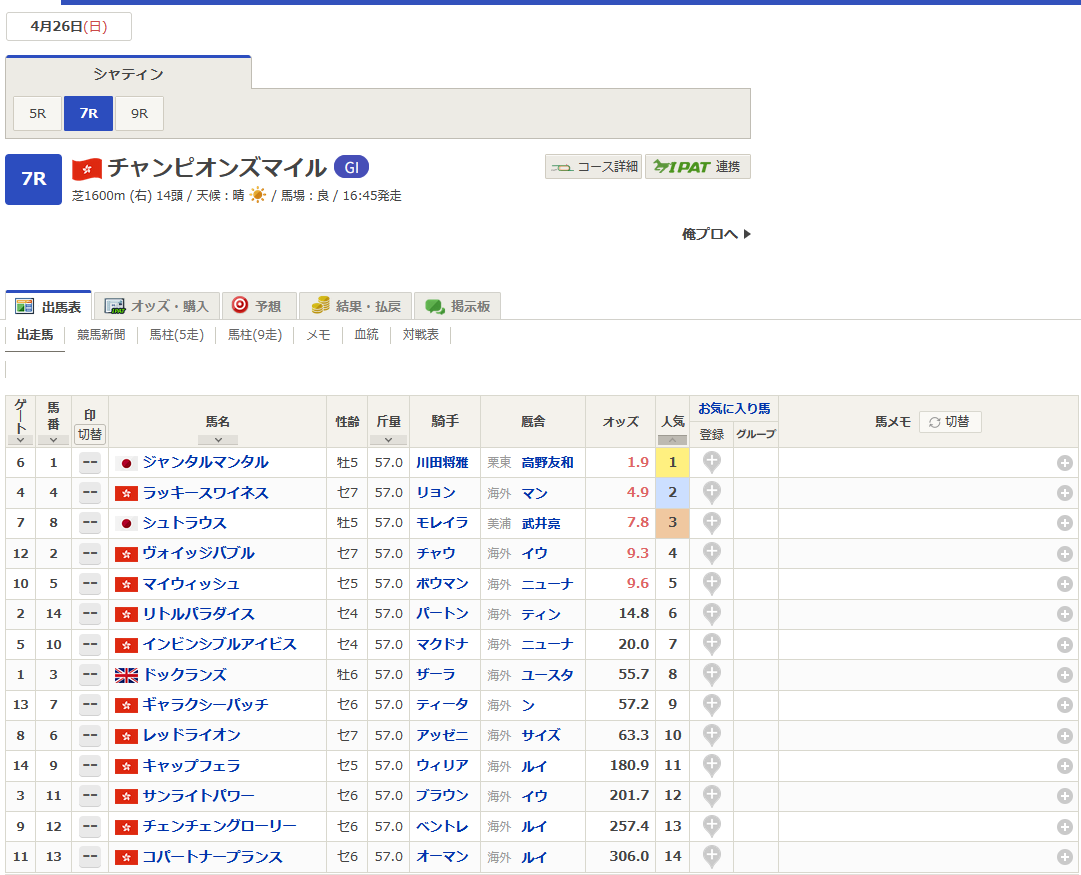The image size is (1081, 875).
Task: Open 結果・払戻 tab
Action: click(x=356, y=306)
